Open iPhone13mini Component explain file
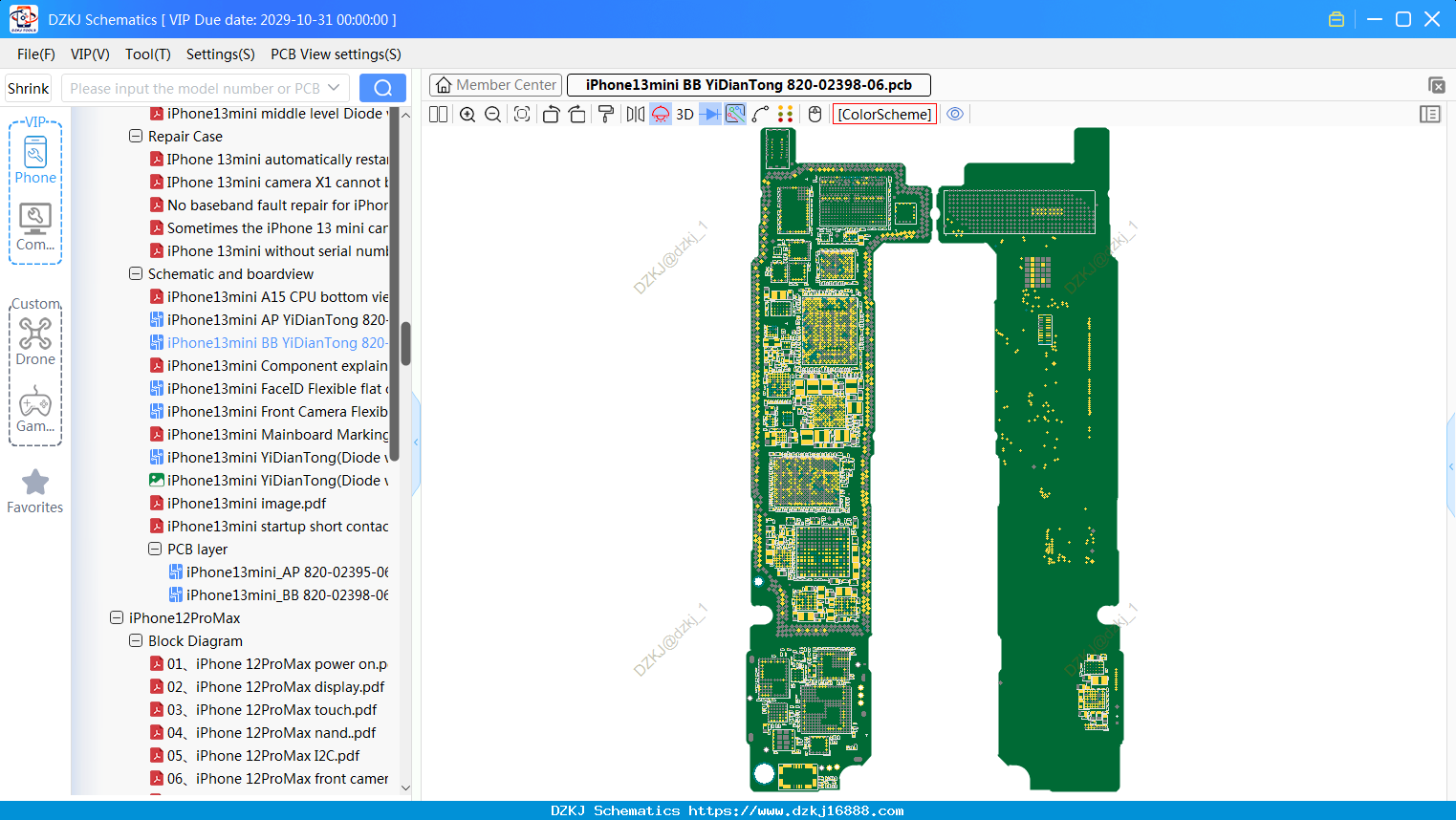This screenshot has height=820, width=1456. coord(269,366)
